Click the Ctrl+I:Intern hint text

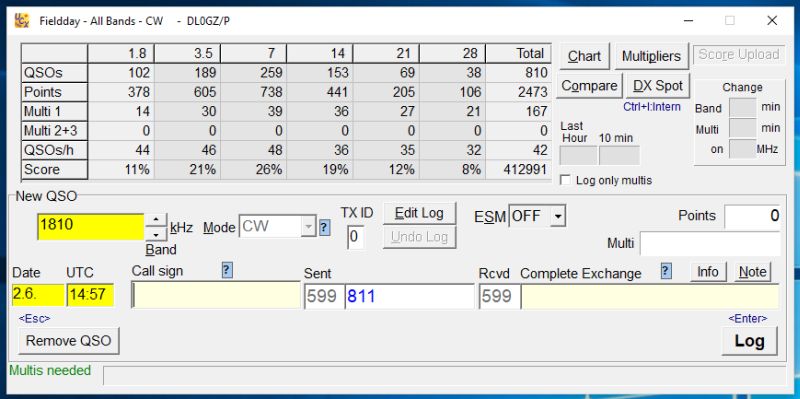point(652,107)
